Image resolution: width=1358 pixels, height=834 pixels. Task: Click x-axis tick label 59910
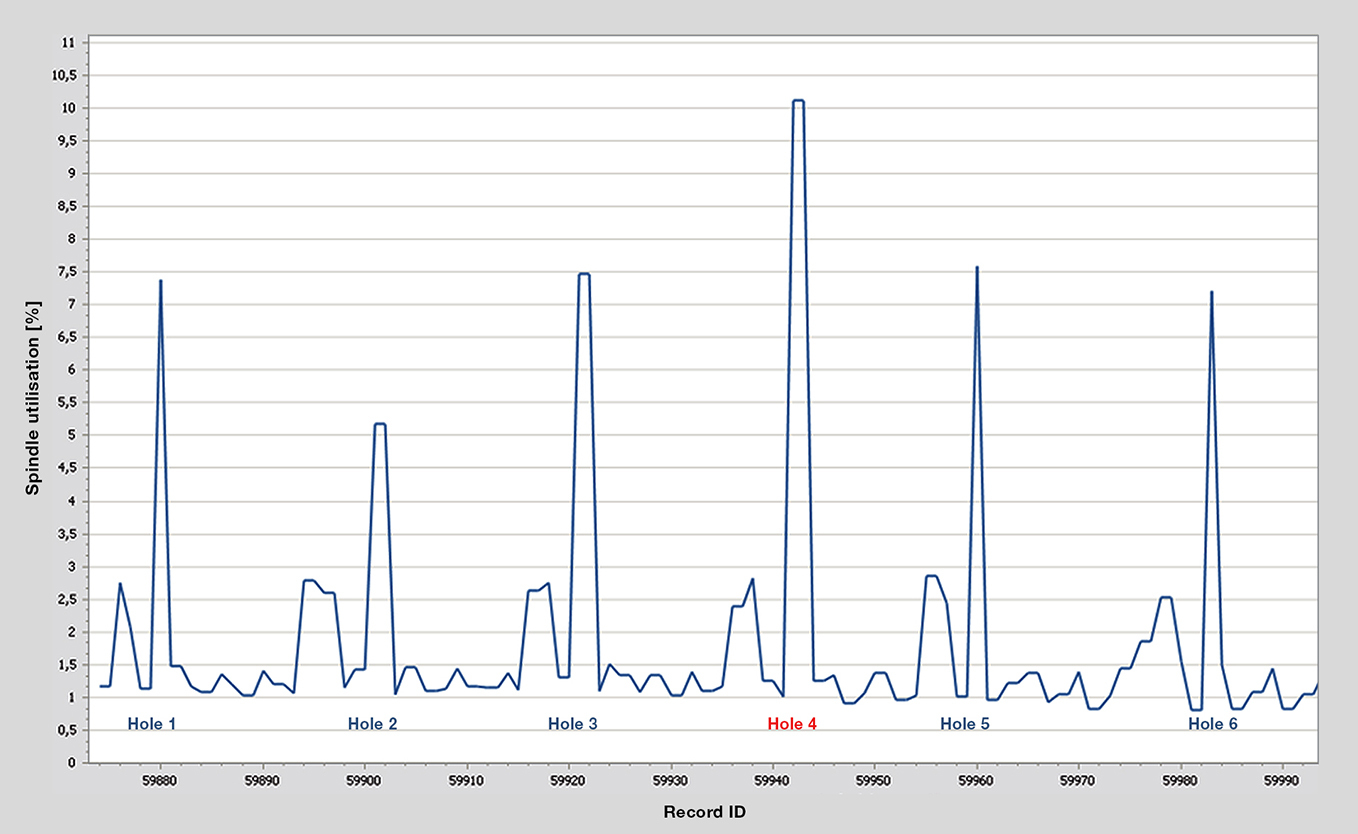coord(466,779)
